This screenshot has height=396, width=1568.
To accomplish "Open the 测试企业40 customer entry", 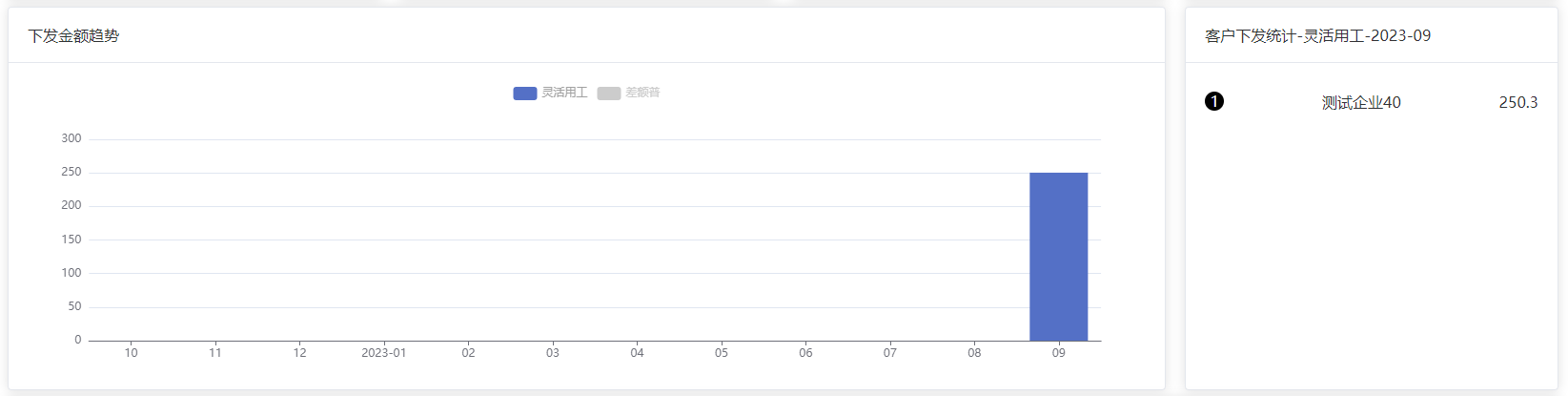I will [1361, 102].
